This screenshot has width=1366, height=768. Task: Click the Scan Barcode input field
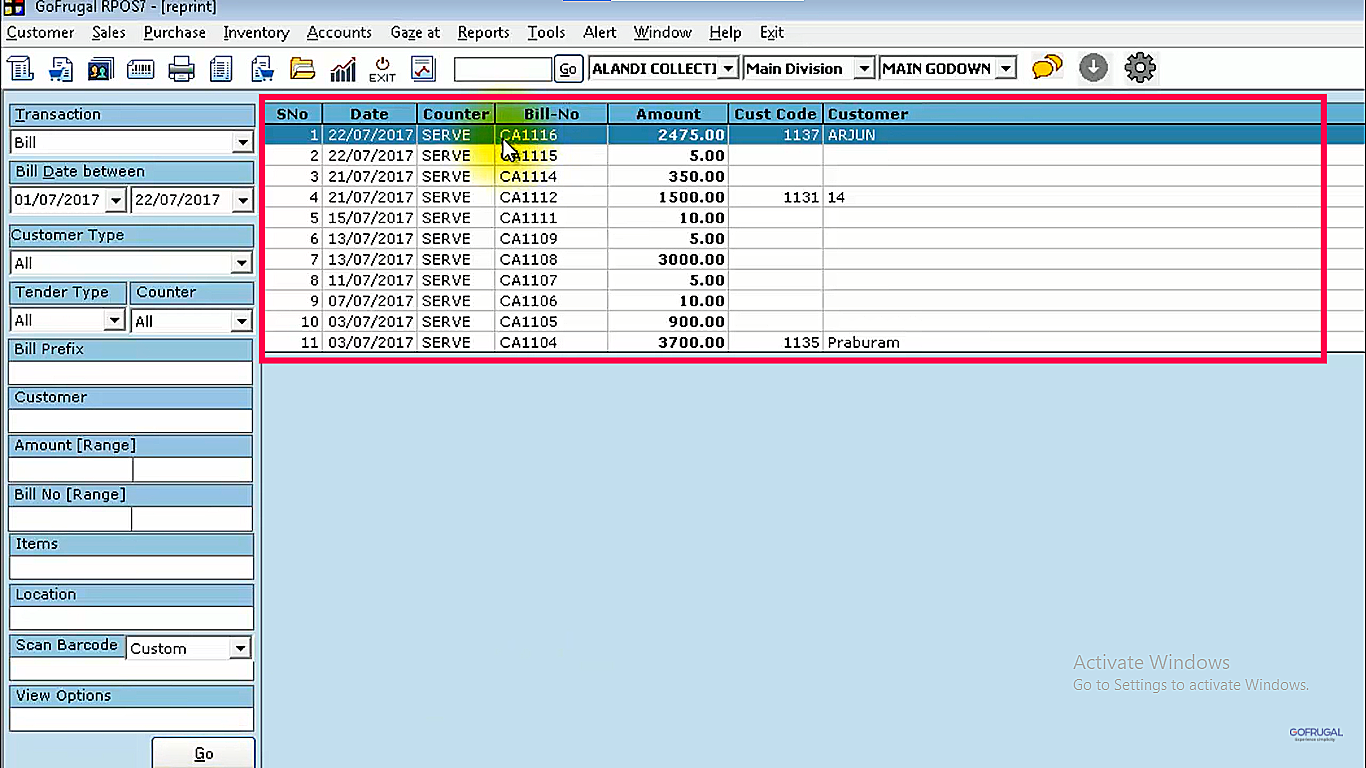pos(131,670)
